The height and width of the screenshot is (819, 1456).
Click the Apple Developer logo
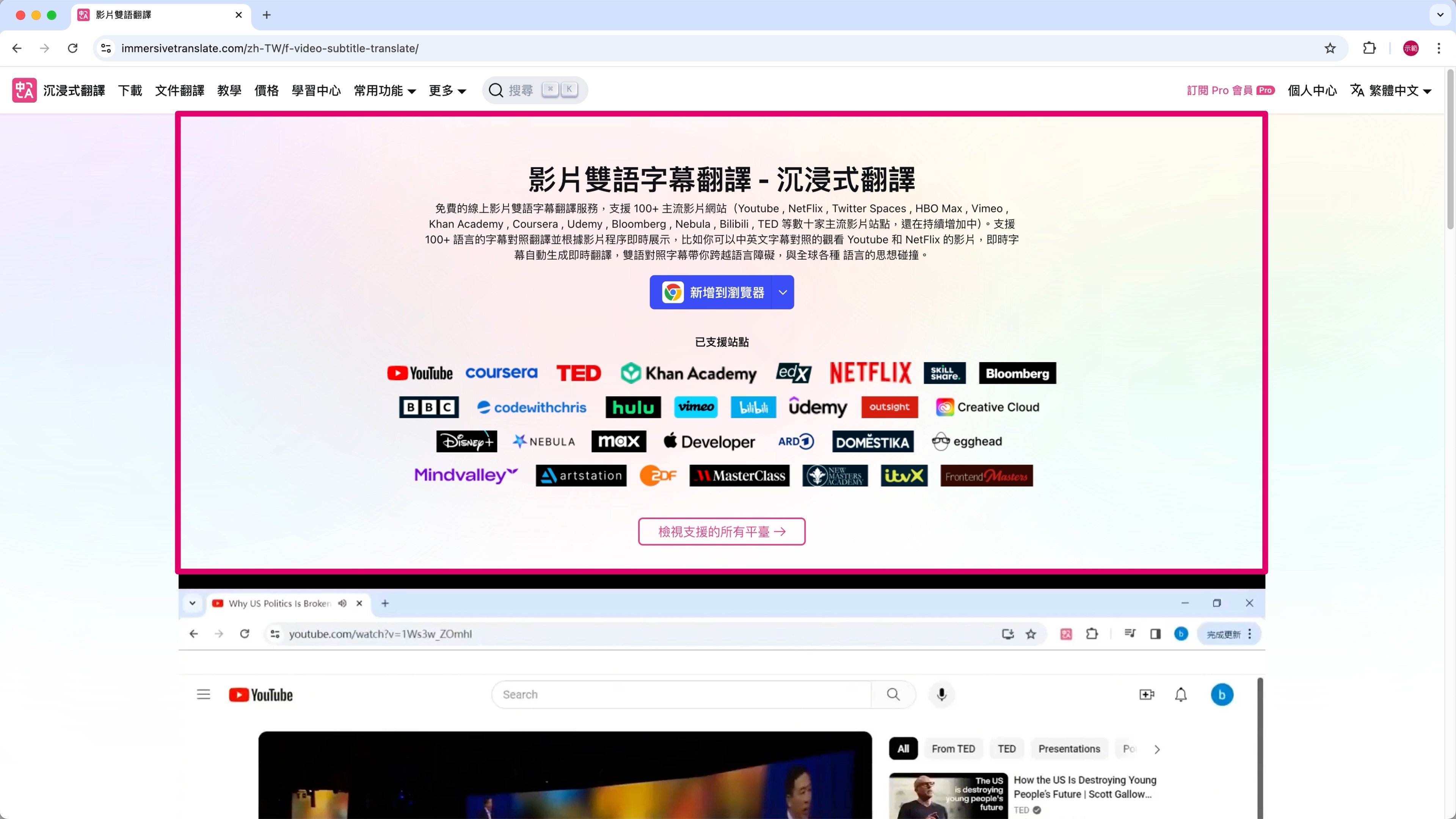click(709, 441)
